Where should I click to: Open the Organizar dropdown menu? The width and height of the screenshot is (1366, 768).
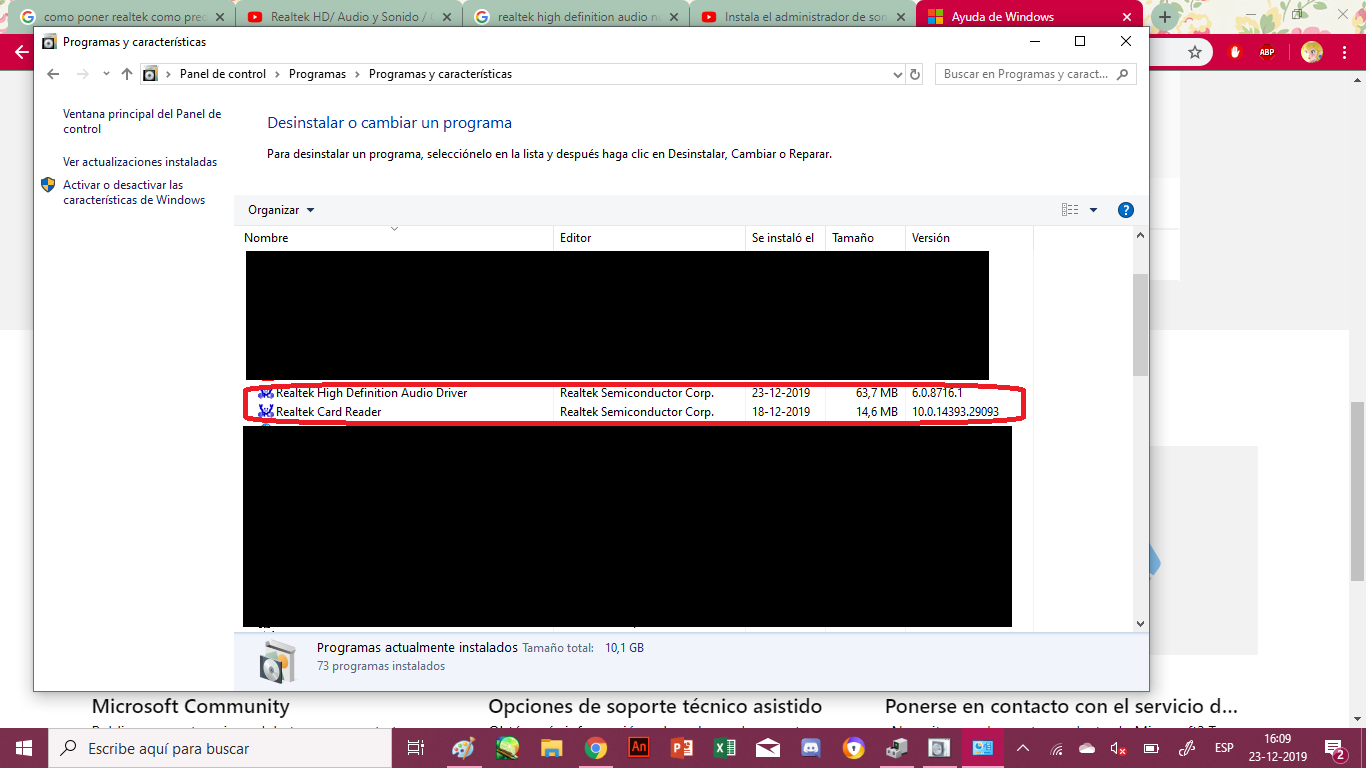281,210
